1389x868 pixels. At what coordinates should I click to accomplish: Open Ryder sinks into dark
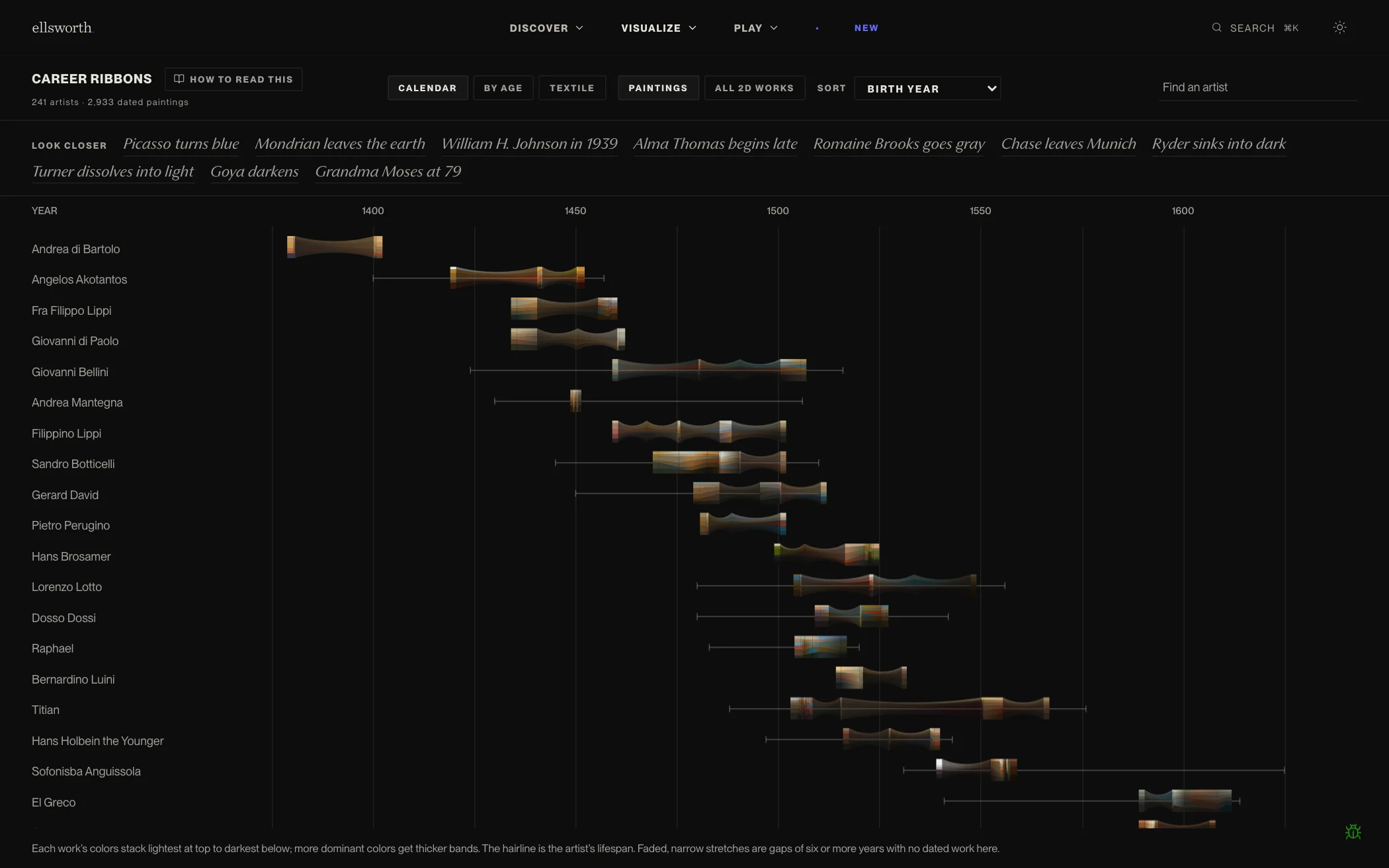1219,144
